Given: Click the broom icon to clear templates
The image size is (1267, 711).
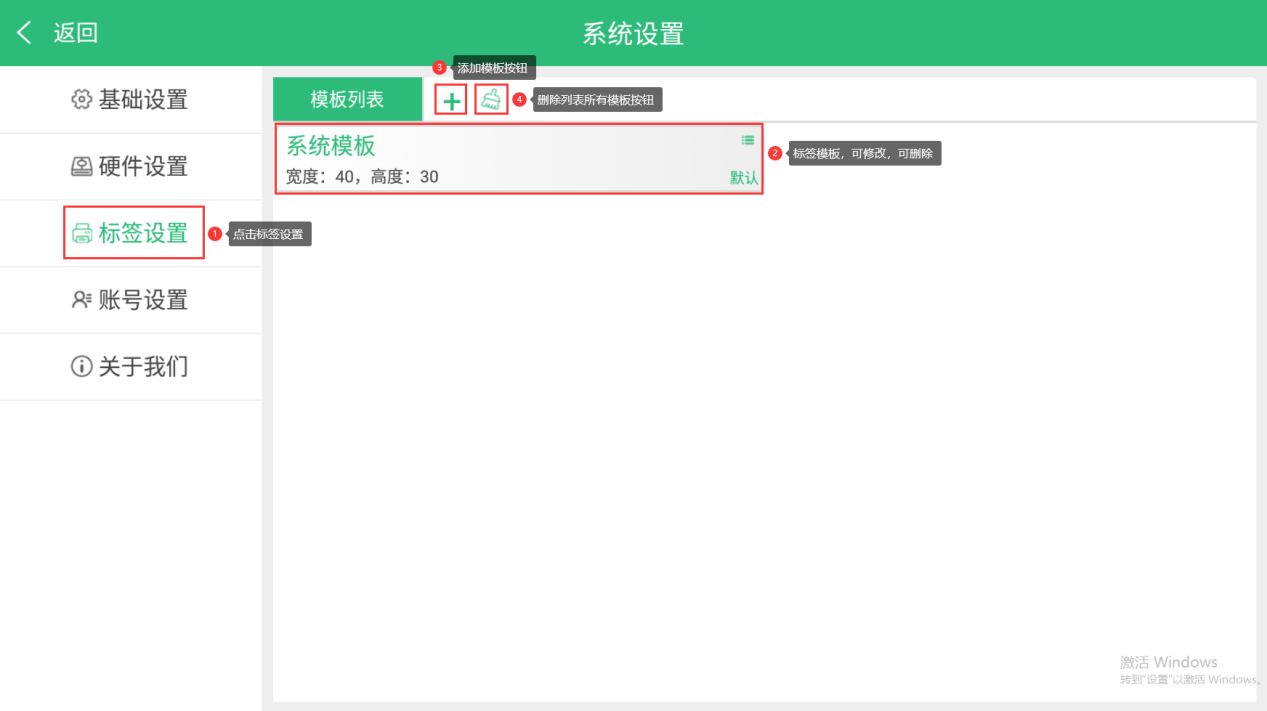Looking at the screenshot, I should (x=490, y=99).
